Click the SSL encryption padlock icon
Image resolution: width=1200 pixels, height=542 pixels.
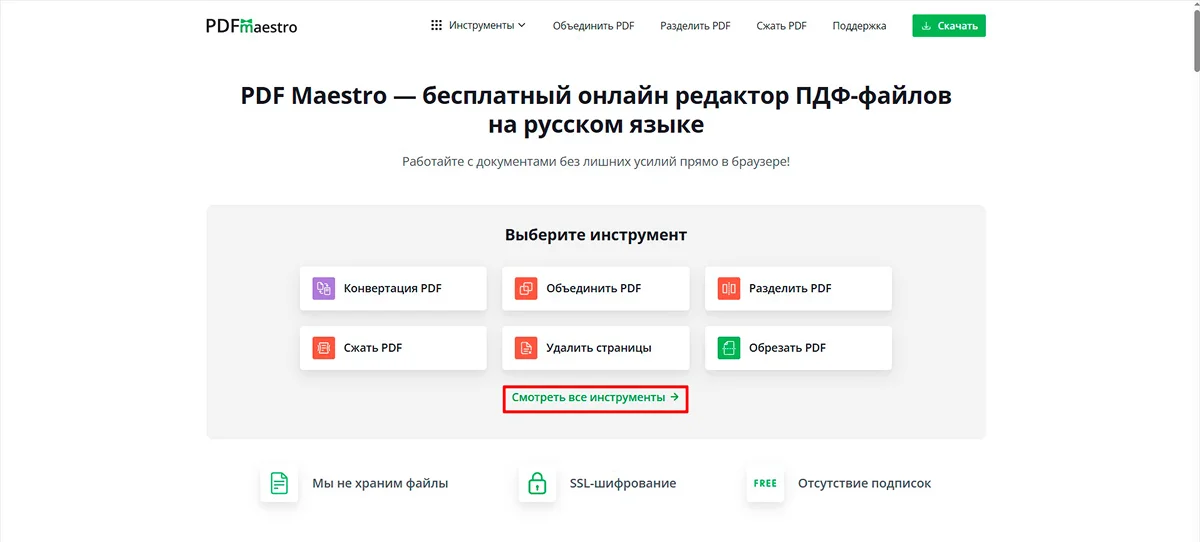pyautogui.click(x=537, y=484)
